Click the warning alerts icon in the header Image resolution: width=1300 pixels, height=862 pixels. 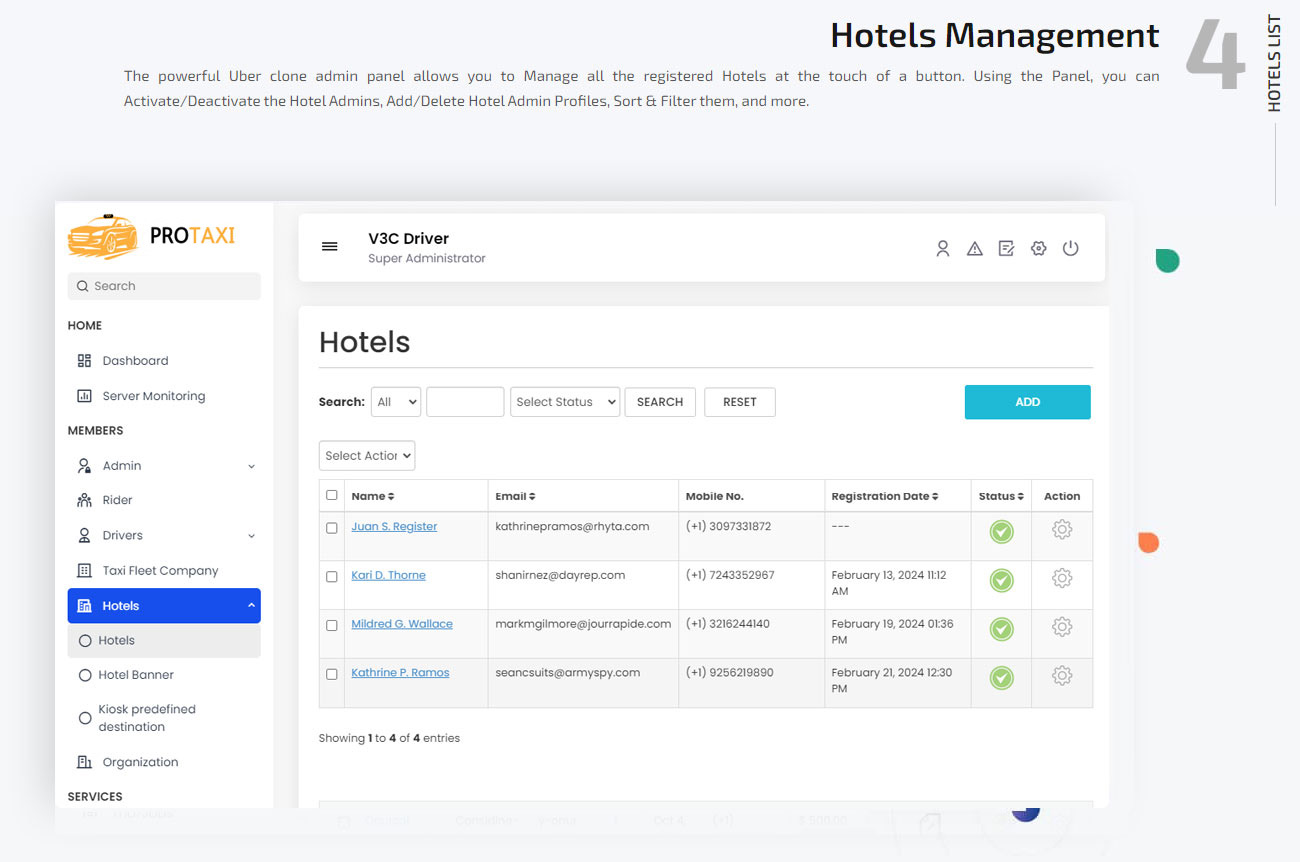[x=974, y=248]
